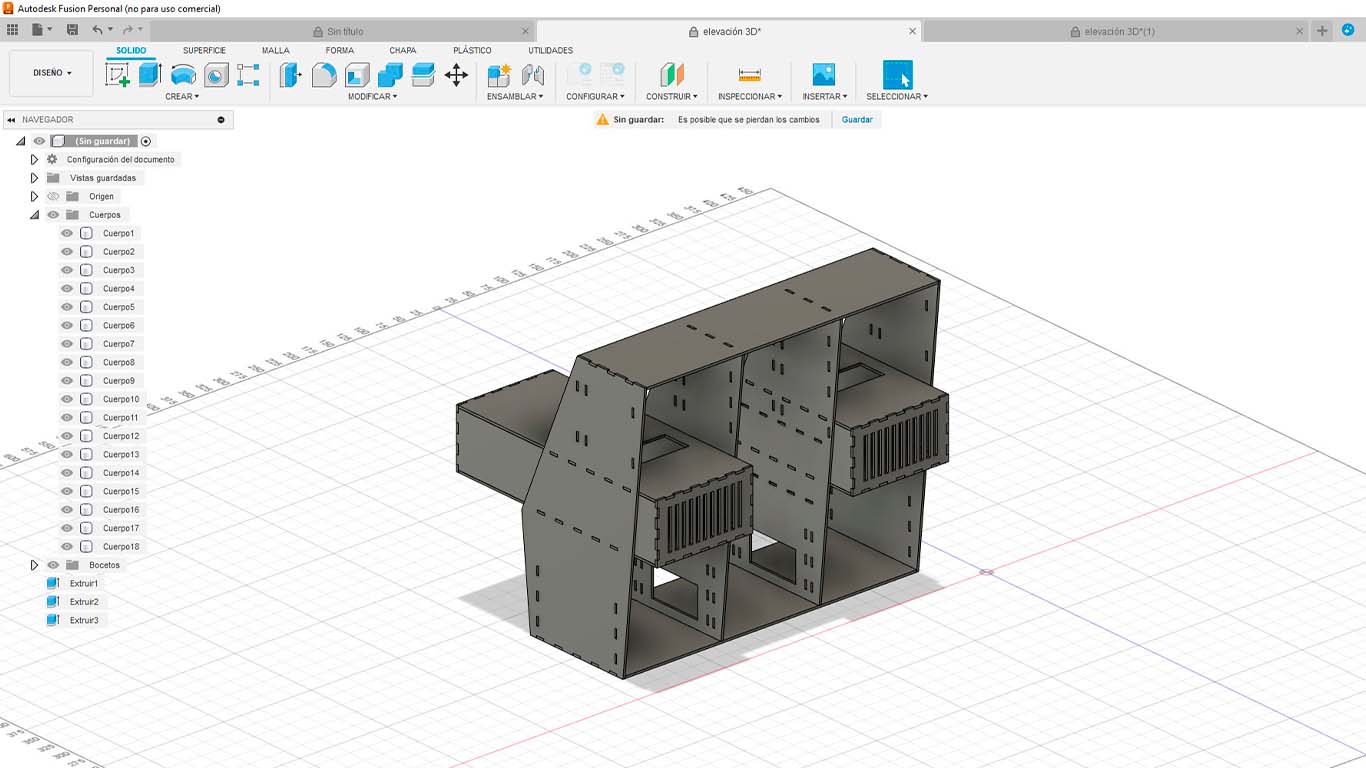This screenshot has width=1366, height=768.
Task: Open the MODIFICAR dropdown menu
Action: pyautogui.click(x=372, y=97)
